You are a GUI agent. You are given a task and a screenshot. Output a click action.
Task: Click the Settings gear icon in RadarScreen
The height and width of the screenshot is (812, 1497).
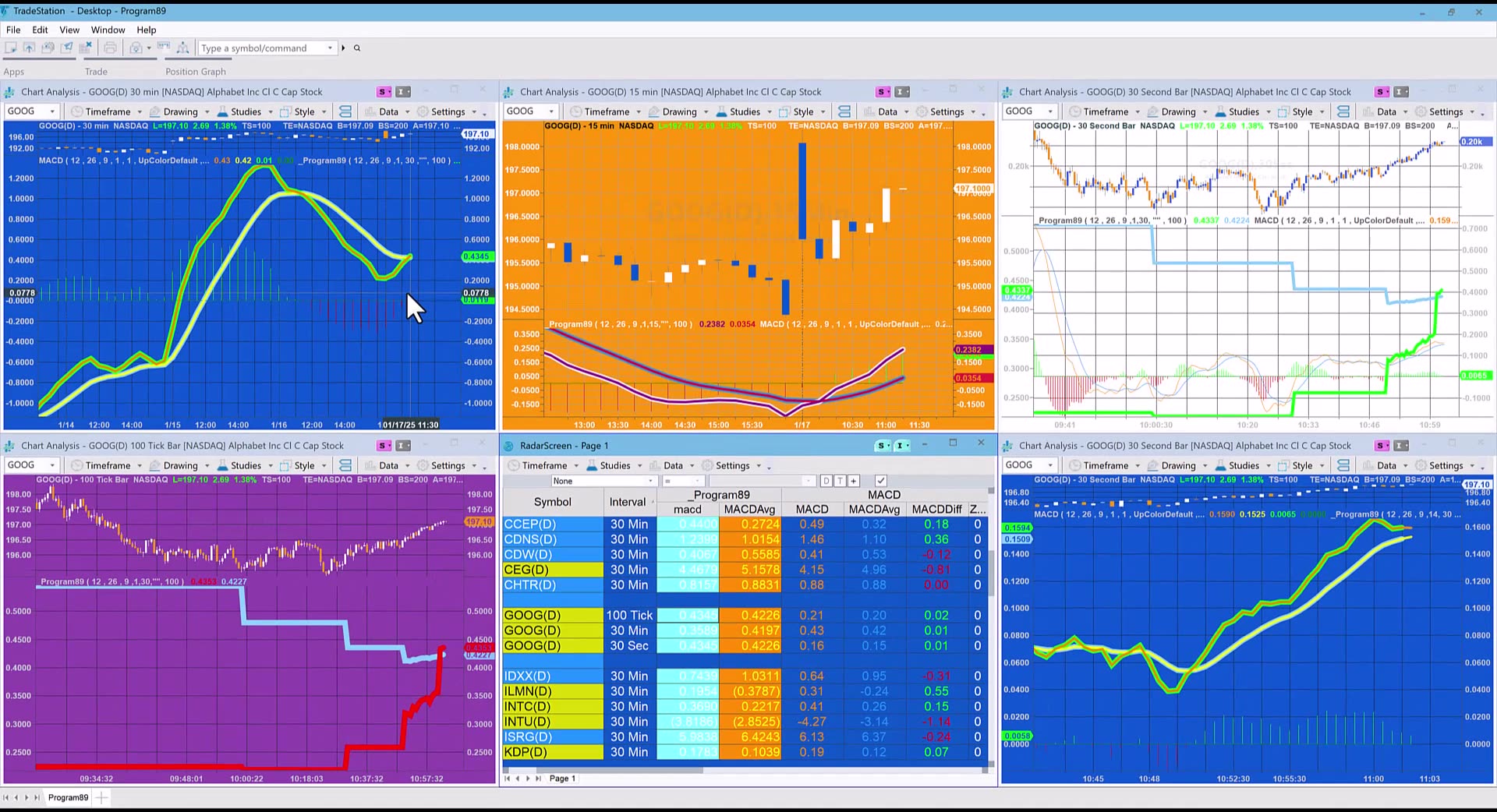point(706,465)
